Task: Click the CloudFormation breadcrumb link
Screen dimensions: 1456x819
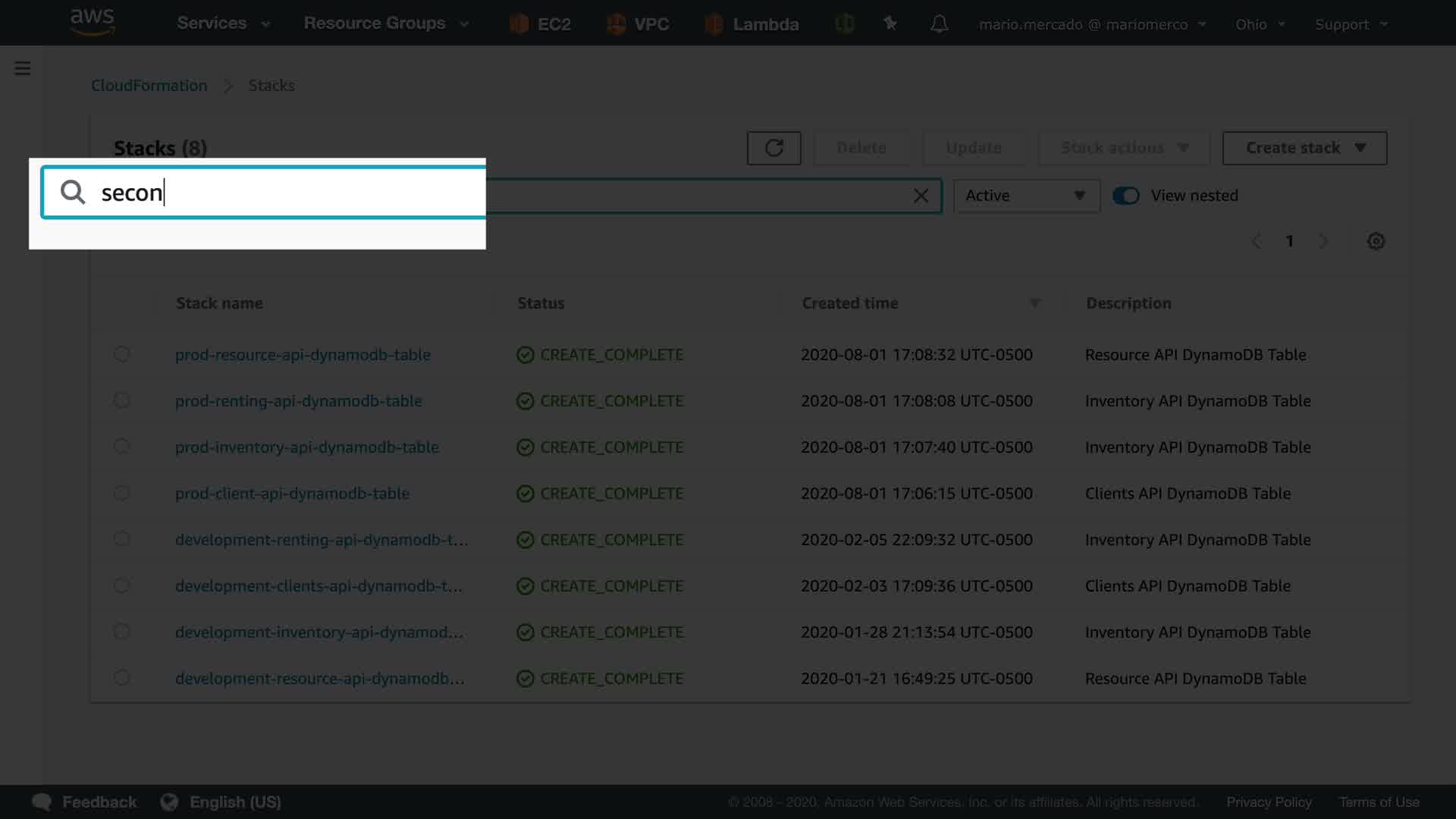Action: 149,86
